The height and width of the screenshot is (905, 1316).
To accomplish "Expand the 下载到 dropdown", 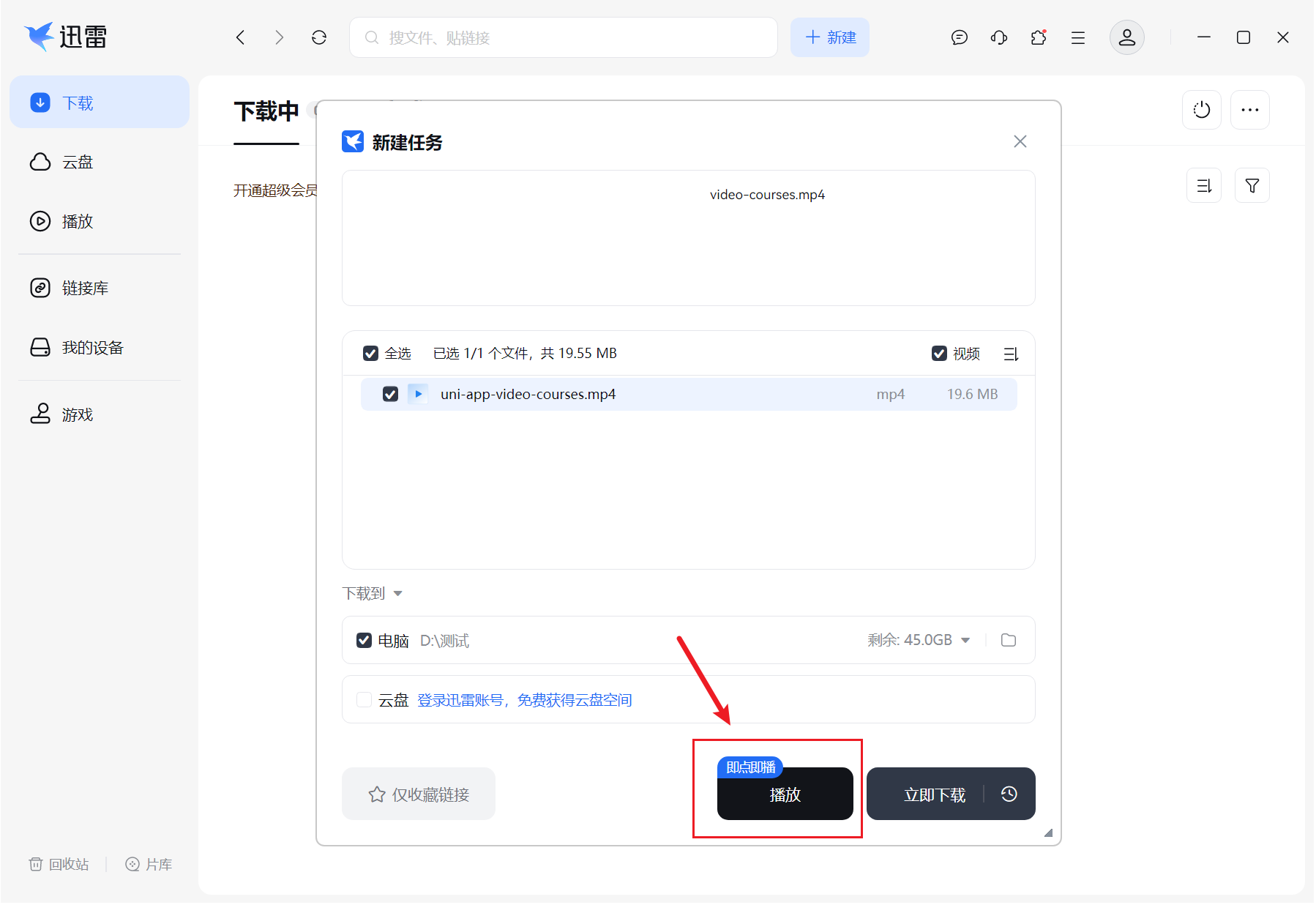I will click(x=373, y=594).
